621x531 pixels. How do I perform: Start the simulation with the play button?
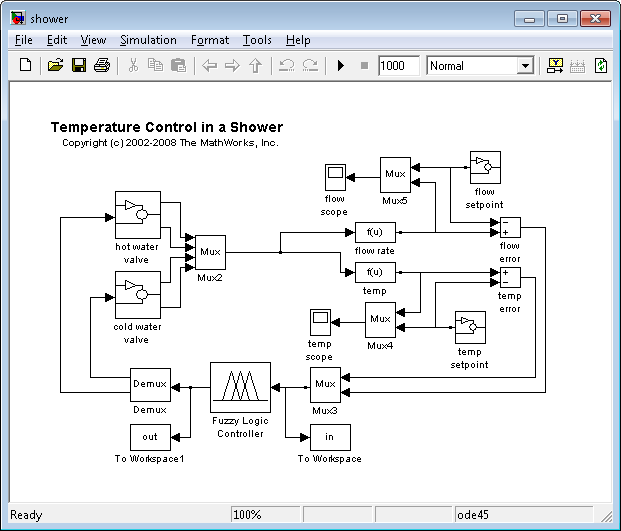[x=341, y=65]
